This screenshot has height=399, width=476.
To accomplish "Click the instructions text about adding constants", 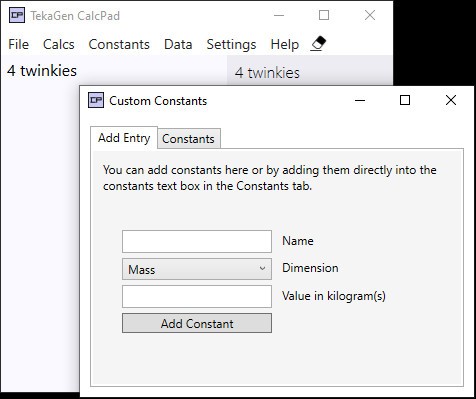I will click(270, 178).
